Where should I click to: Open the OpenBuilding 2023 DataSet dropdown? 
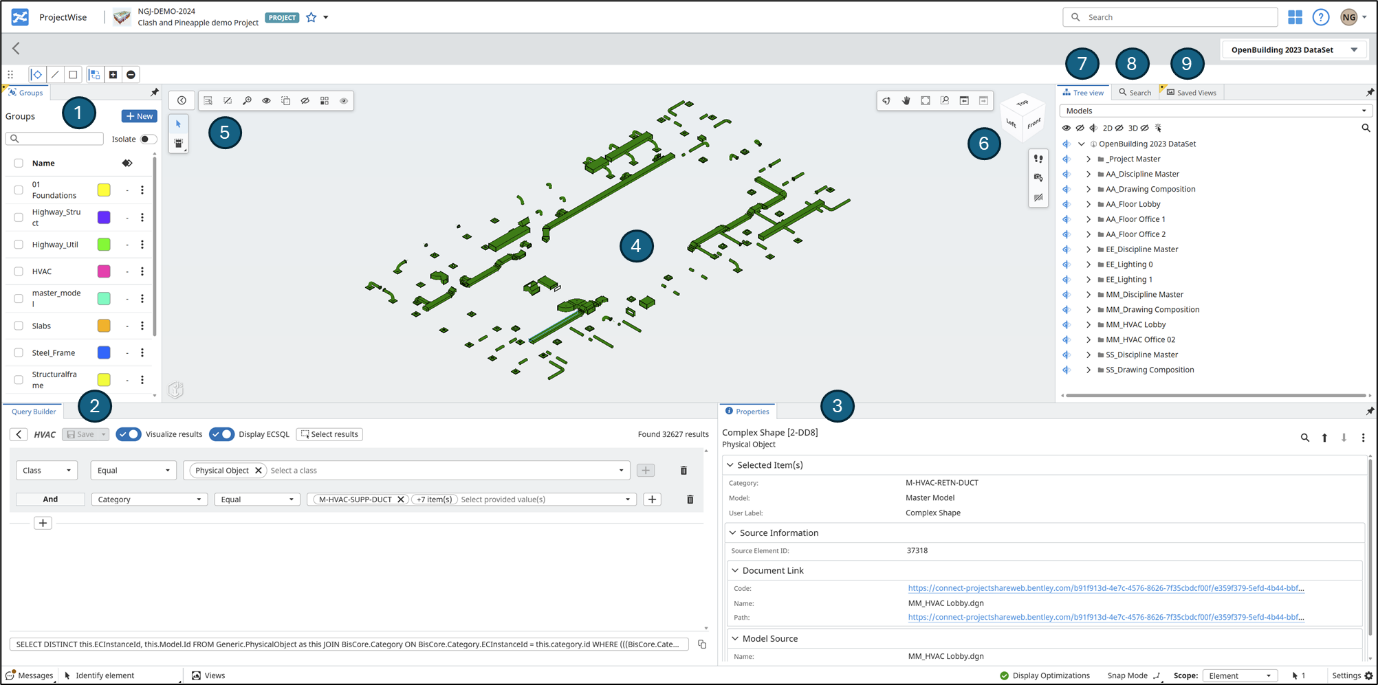click(1295, 49)
